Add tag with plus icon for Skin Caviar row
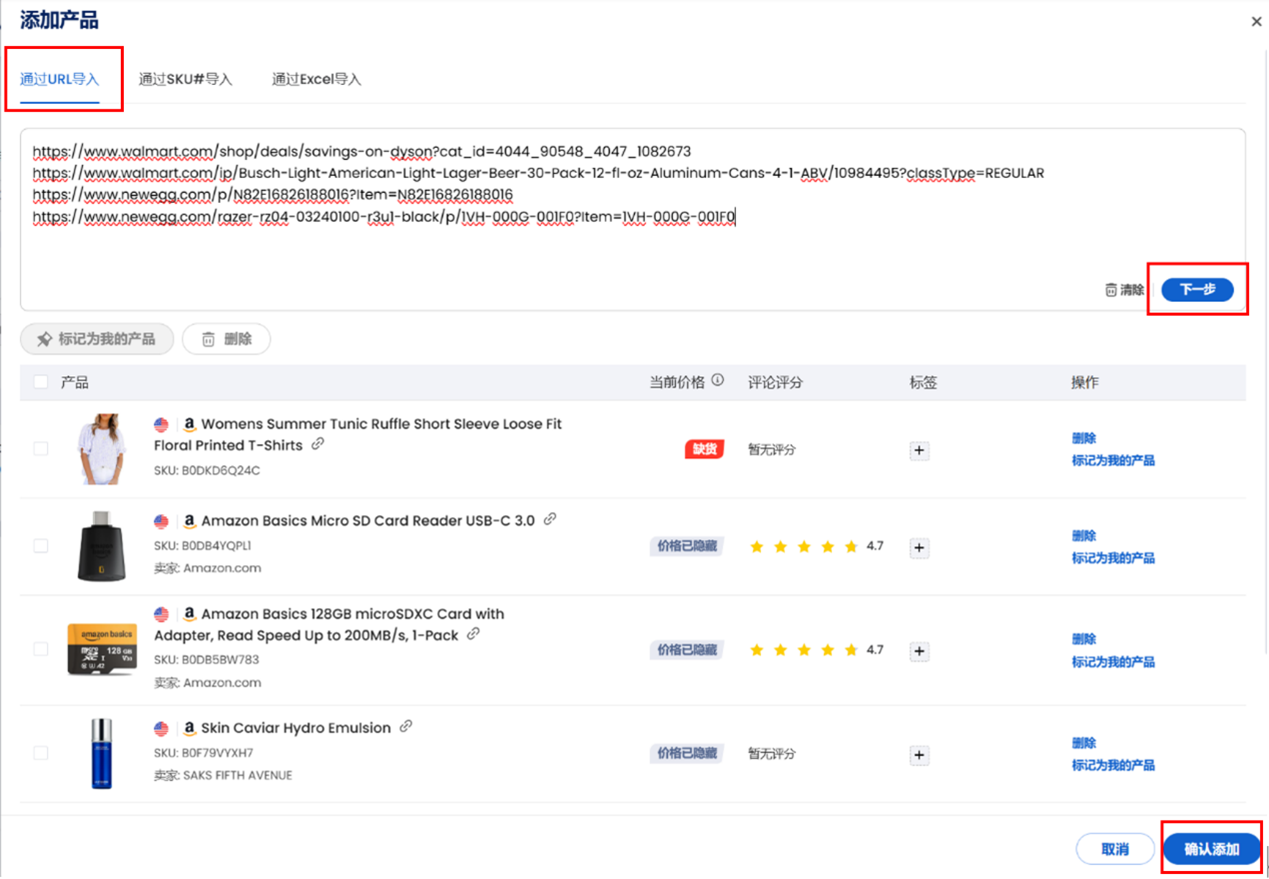1269x879 pixels. (920, 755)
